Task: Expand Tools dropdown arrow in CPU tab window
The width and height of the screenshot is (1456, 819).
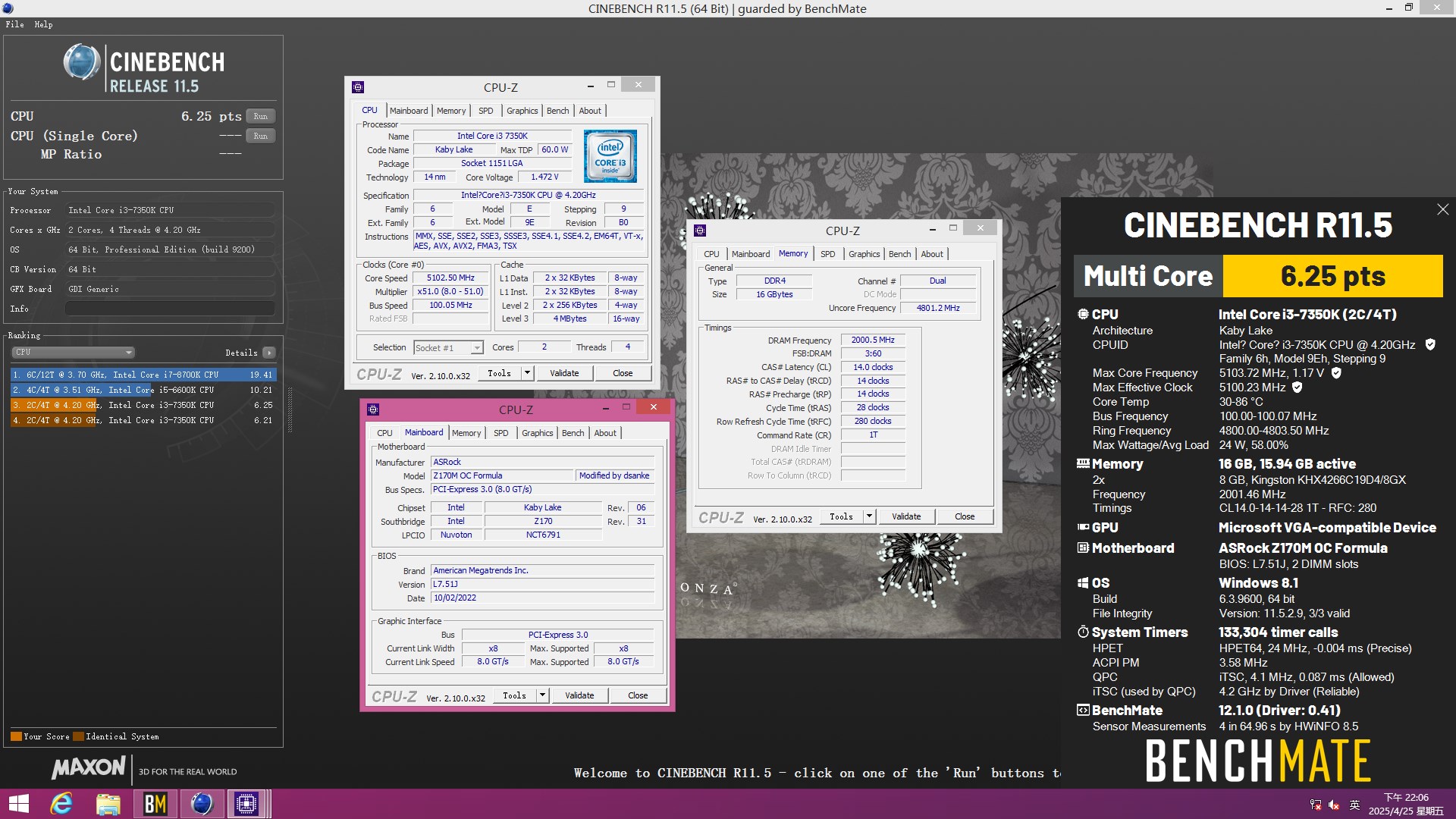Action: [x=527, y=373]
